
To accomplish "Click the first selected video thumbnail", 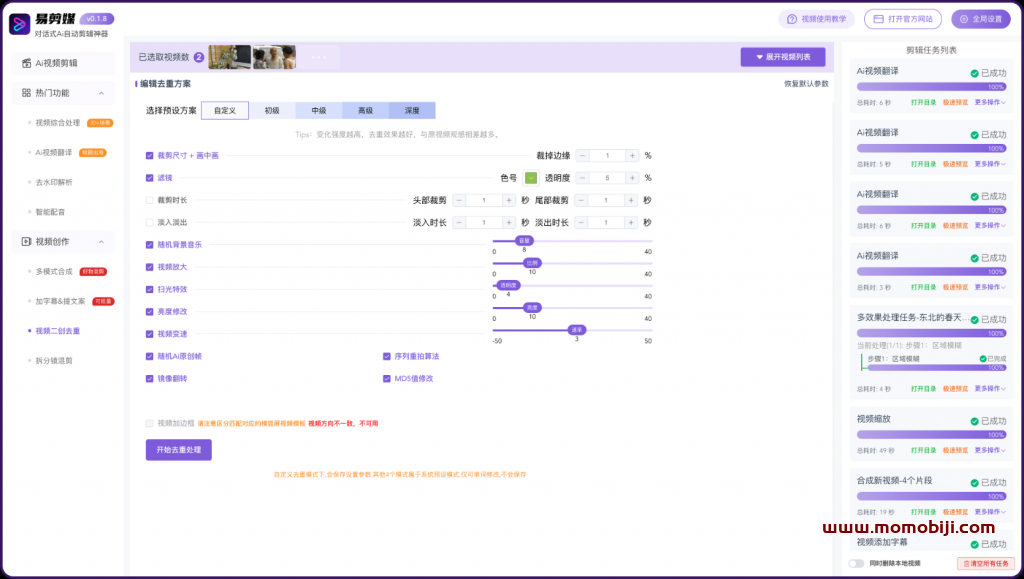I will tap(229, 57).
